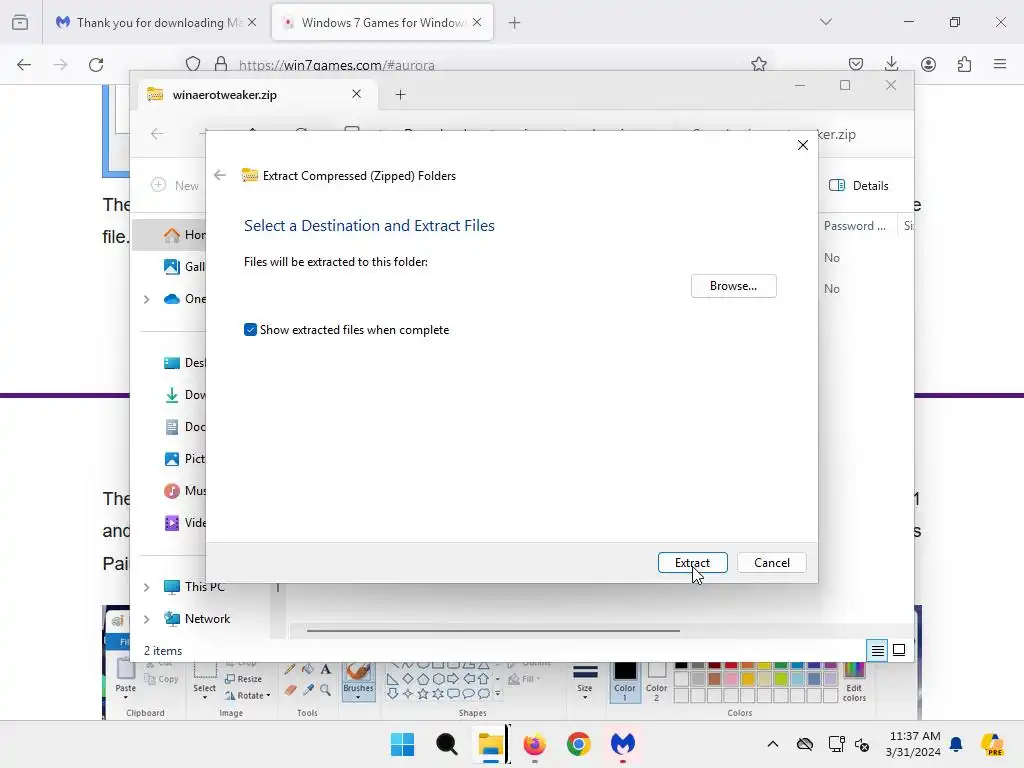Open a new Firefox tab
Image resolution: width=1024 pixels, height=768 pixels.
515,23
